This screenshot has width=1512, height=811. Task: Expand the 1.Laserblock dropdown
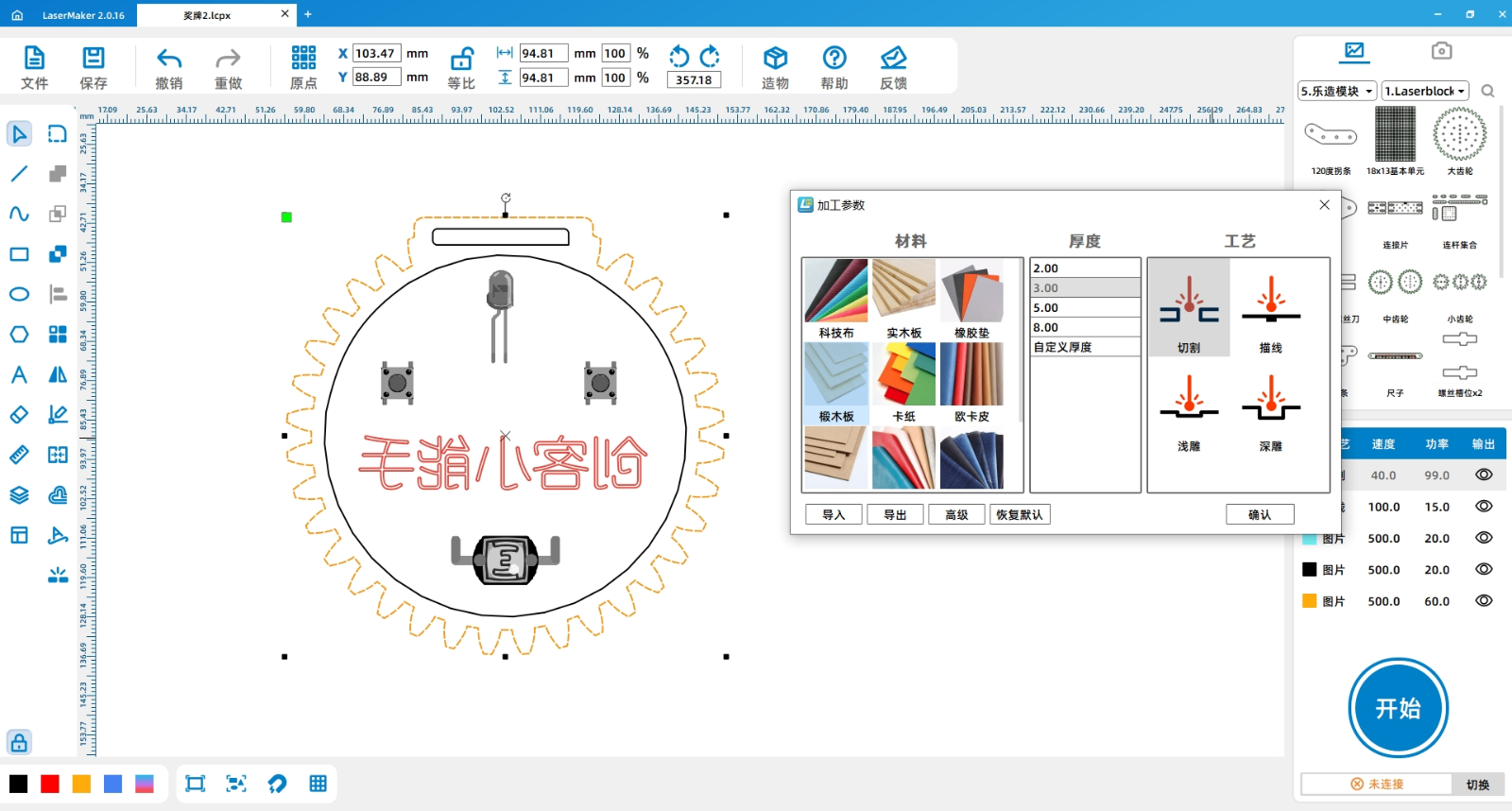click(1425, 91)
